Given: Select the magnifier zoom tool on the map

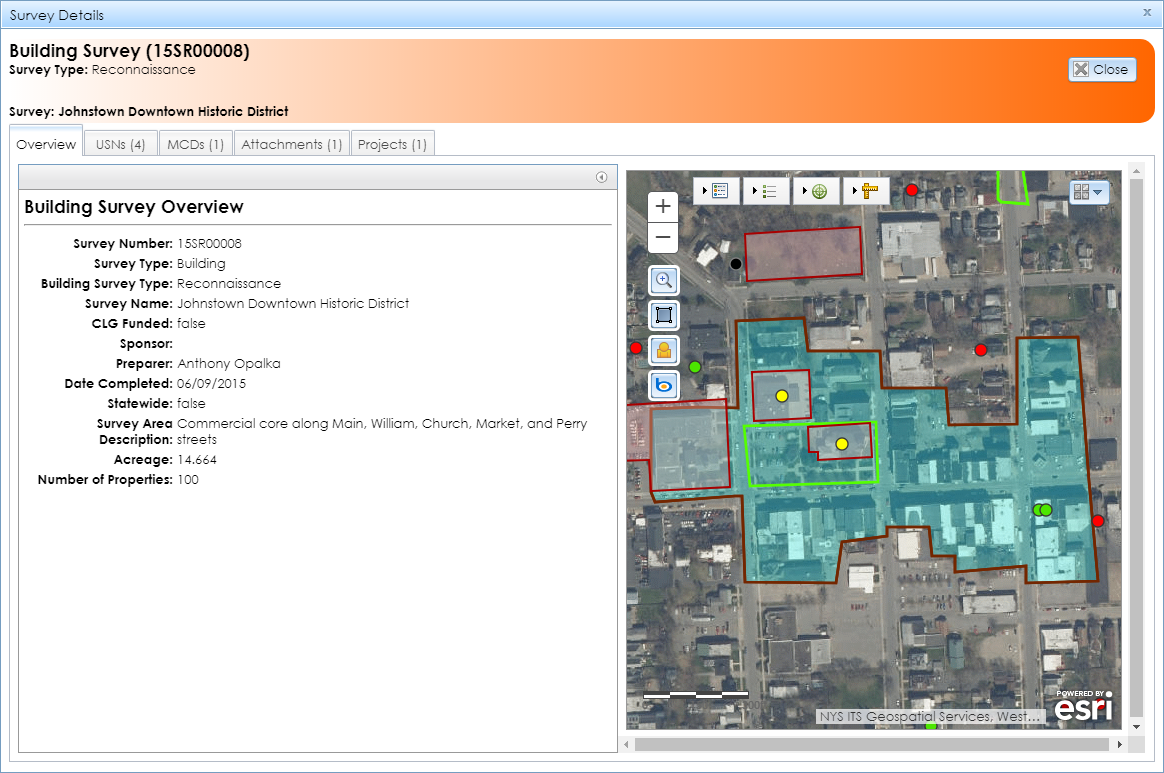Looking at the screenshot, I should (x=663, y=281).
